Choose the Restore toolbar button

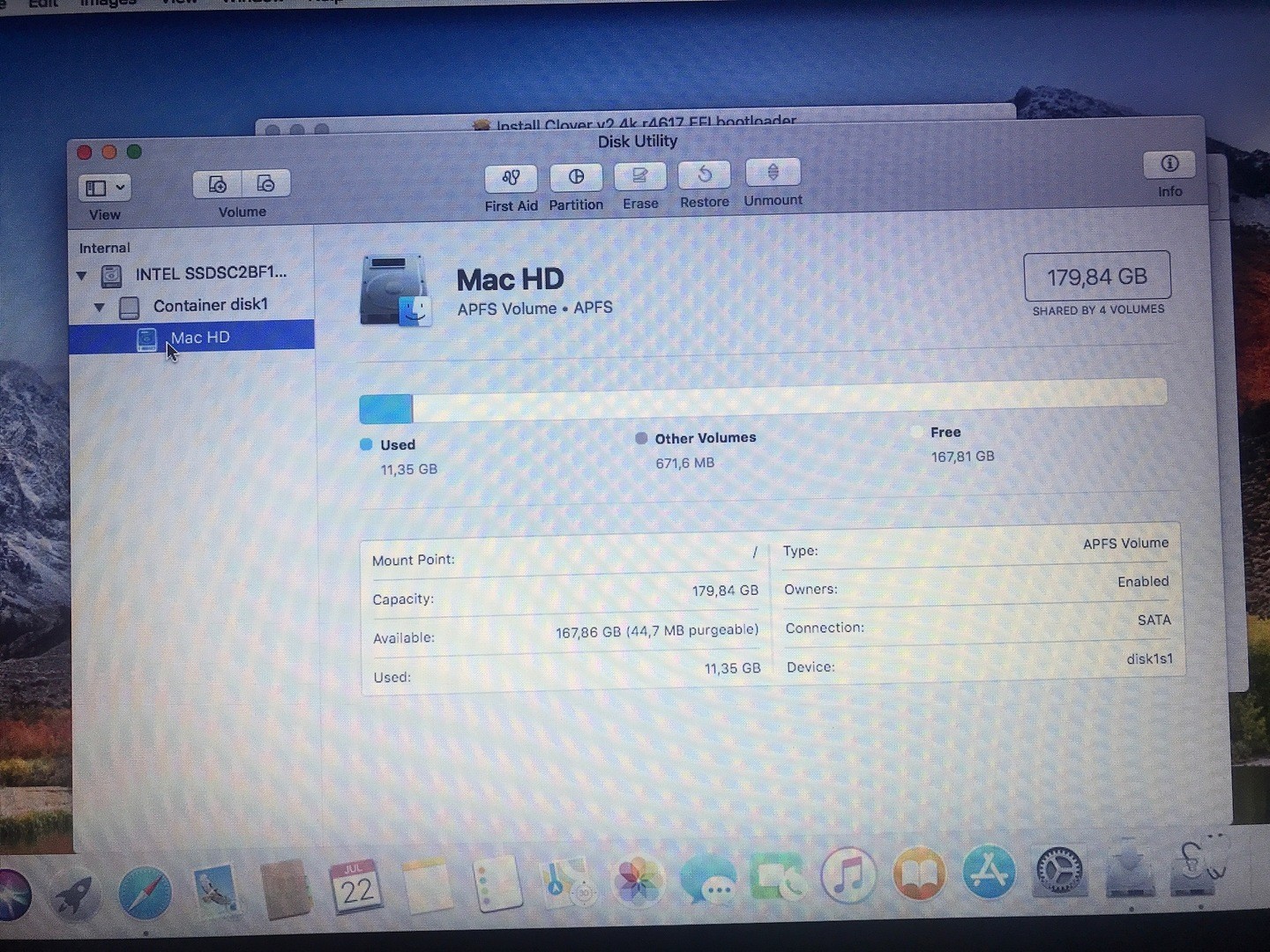click(x=705, y=175)
